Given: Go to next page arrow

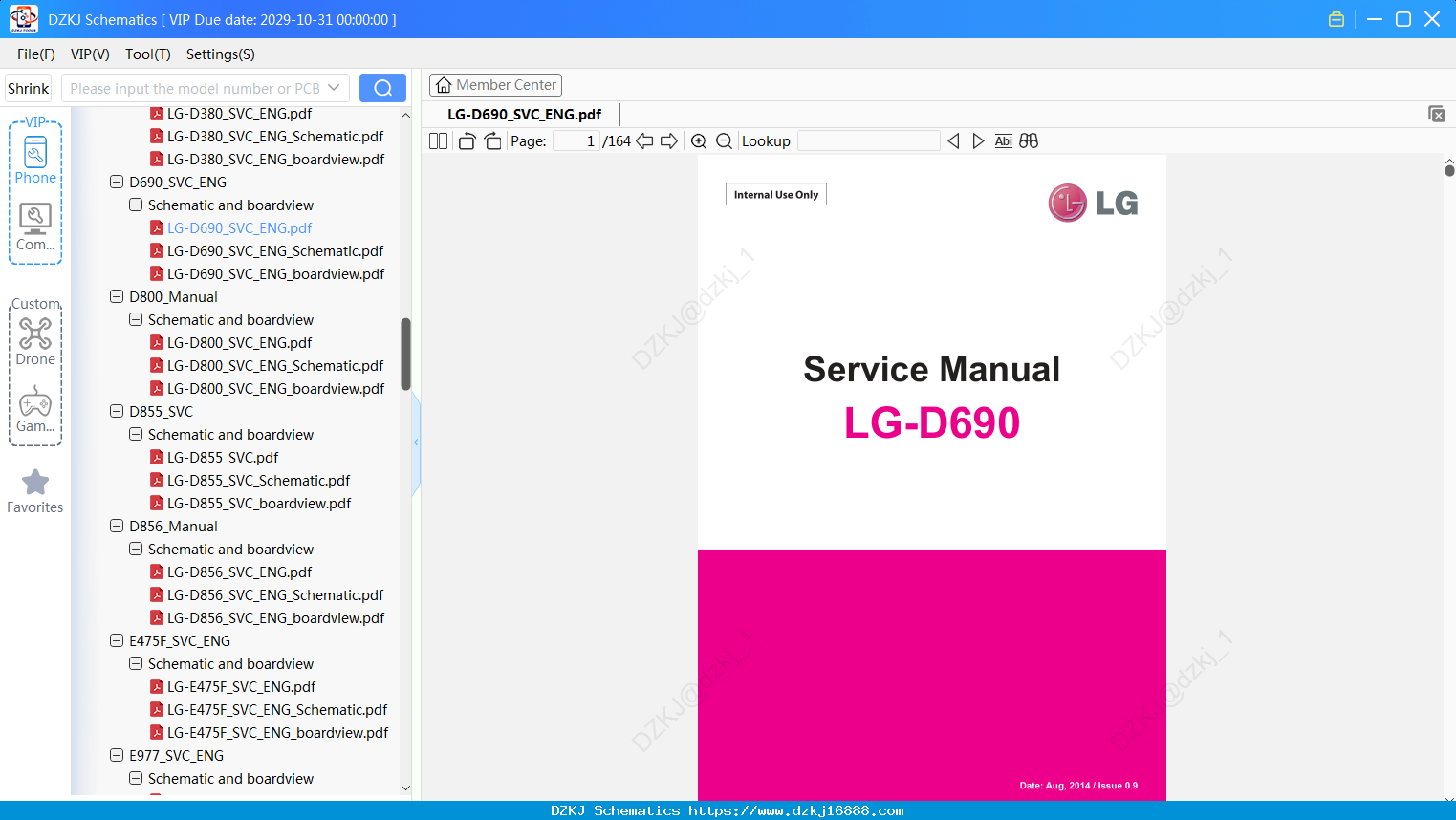Looking at the screenshot, I should (669, 141).
